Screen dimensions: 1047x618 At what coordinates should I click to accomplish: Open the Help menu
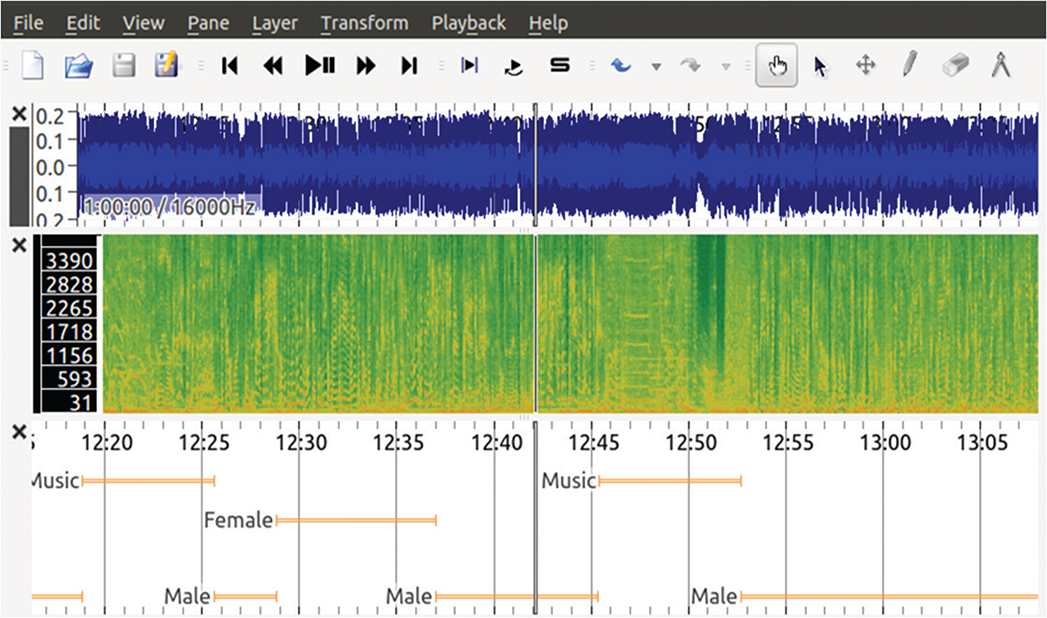[x=548, y=23]
